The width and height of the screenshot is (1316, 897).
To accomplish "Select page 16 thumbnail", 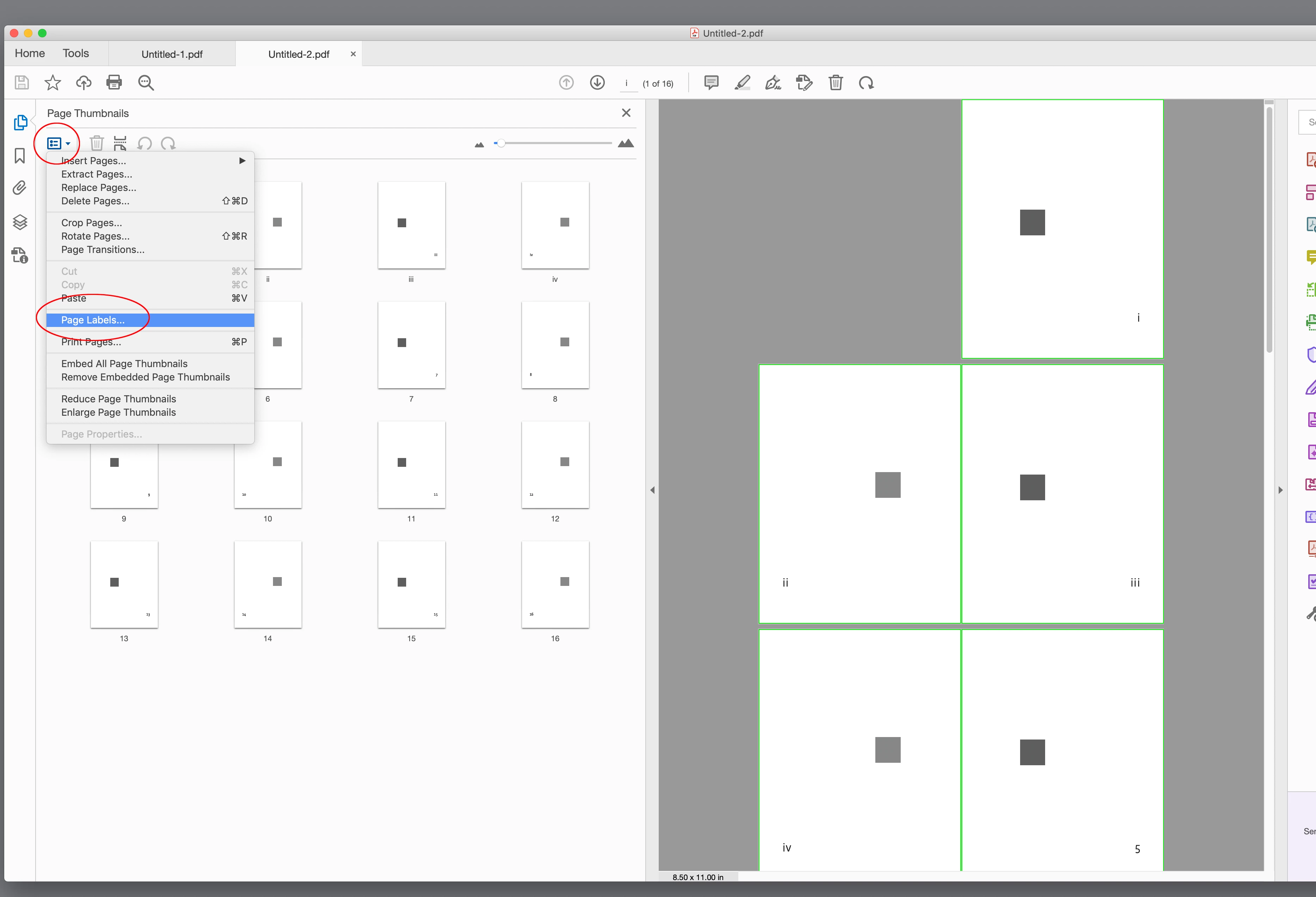I will [555, 584].
